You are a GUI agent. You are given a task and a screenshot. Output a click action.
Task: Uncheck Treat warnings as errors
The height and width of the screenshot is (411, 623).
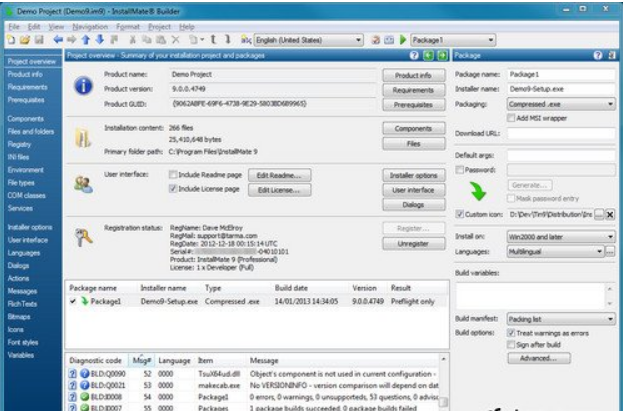[511, 333]
